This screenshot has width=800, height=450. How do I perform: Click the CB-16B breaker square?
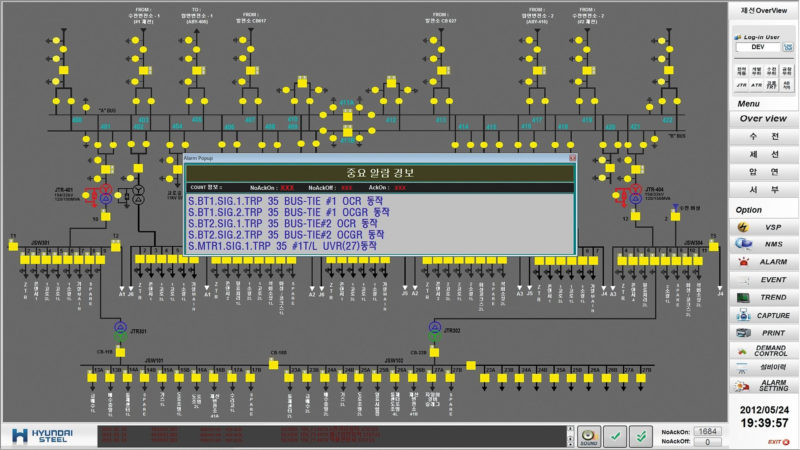273,364
